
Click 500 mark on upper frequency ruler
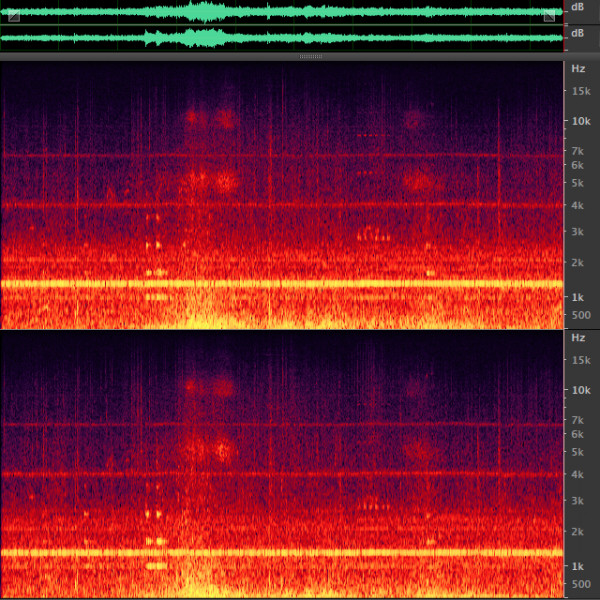pos(579,315)
